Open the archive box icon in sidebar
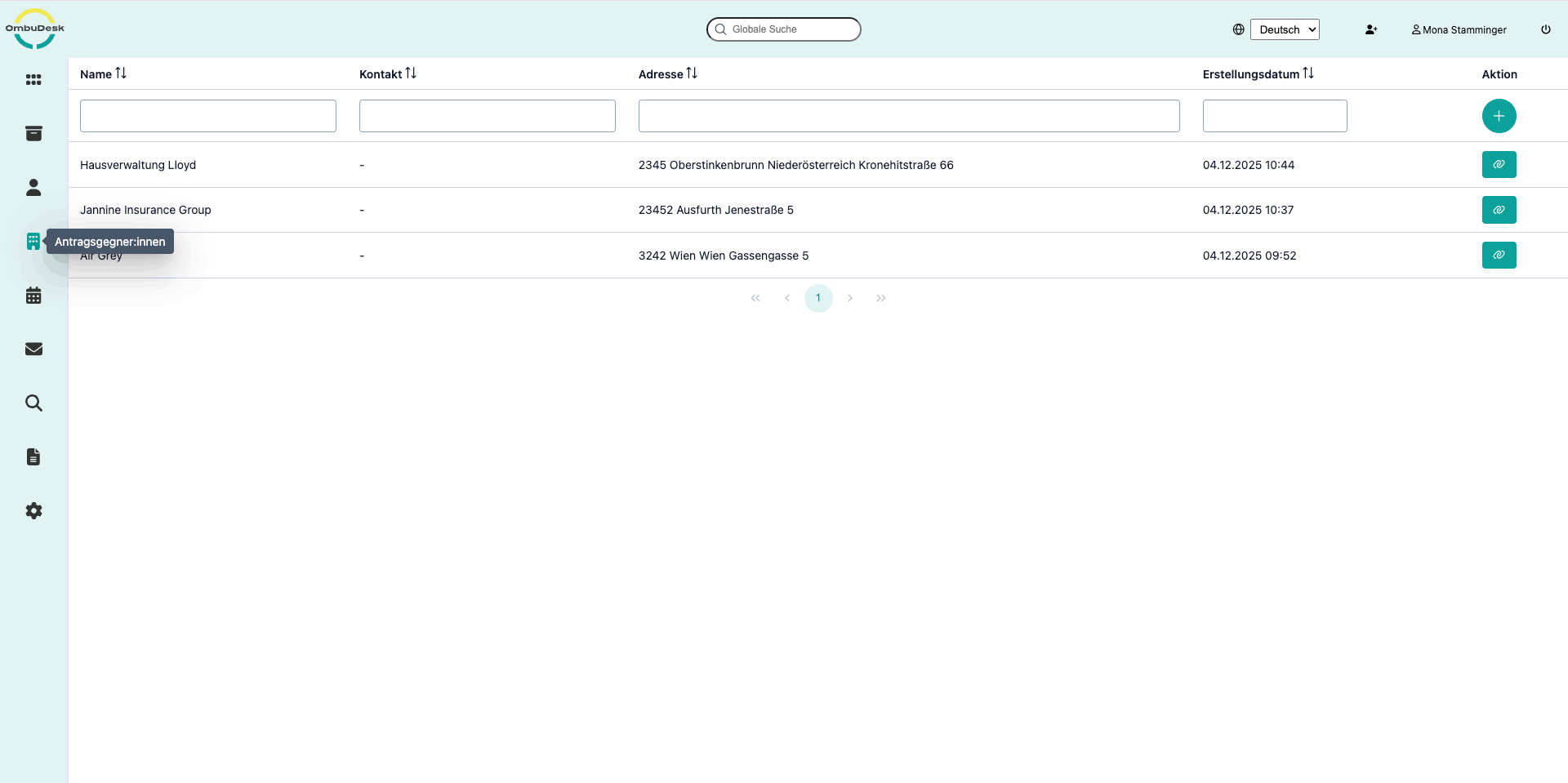 [33, 134]
